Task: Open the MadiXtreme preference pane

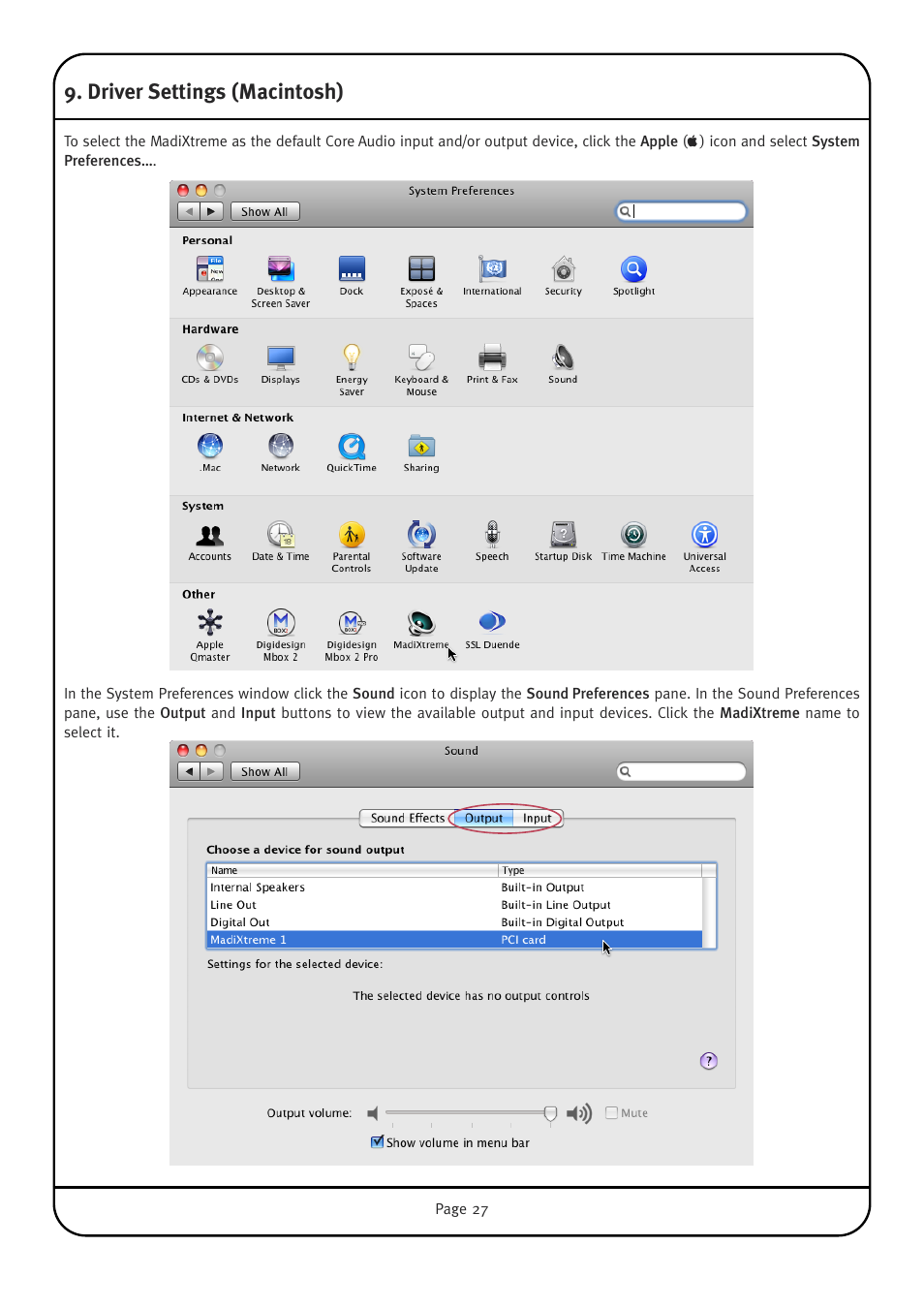Action: tap(421, 623)
